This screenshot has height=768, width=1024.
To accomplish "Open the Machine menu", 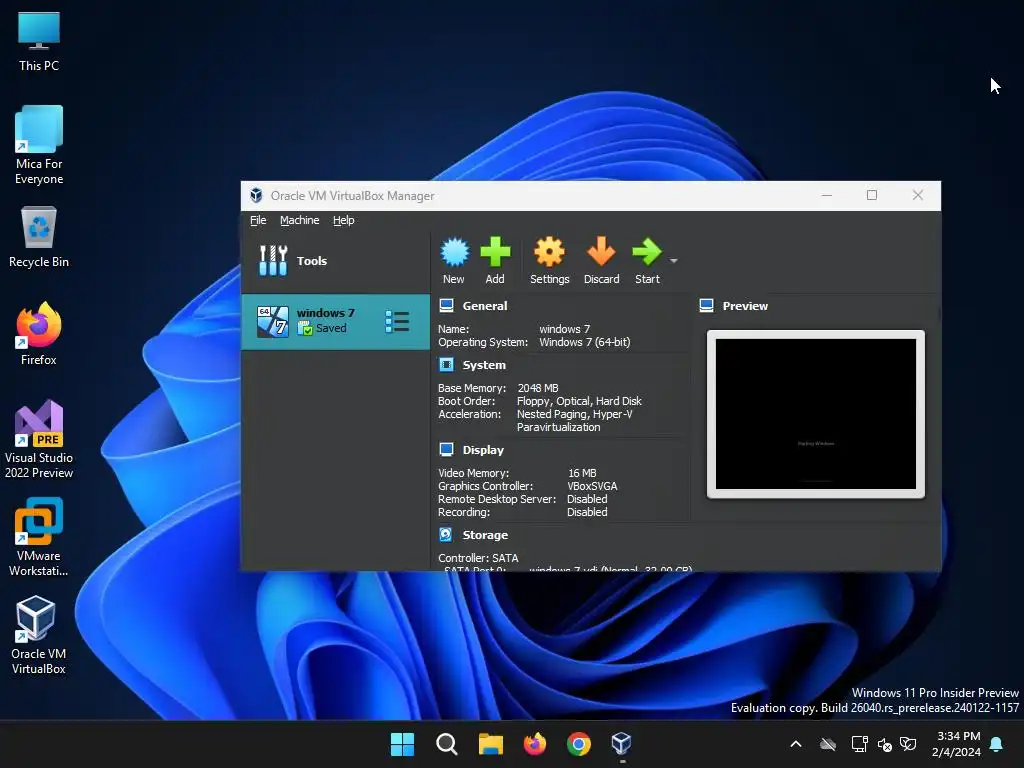I will (x=300, y=220).
